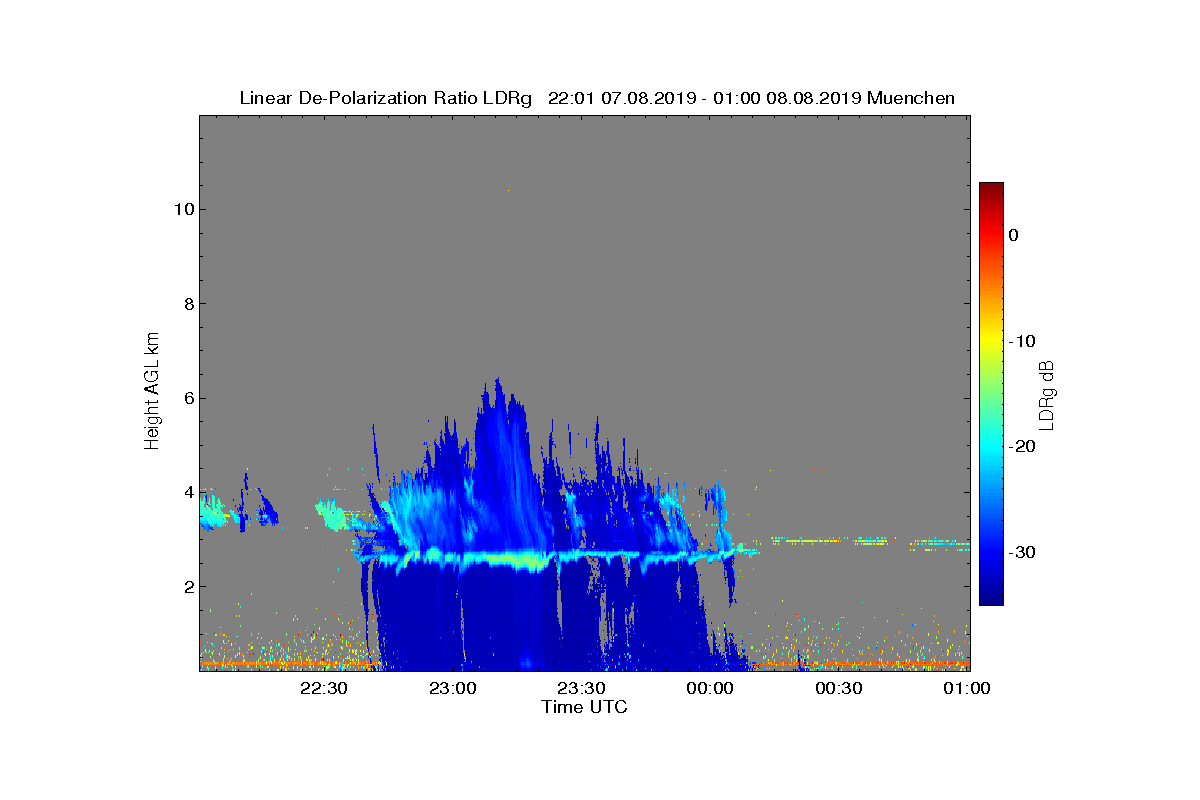Click the height tick label 4
The height and width of the screenshot is (800, 1200).
[187, 492]
